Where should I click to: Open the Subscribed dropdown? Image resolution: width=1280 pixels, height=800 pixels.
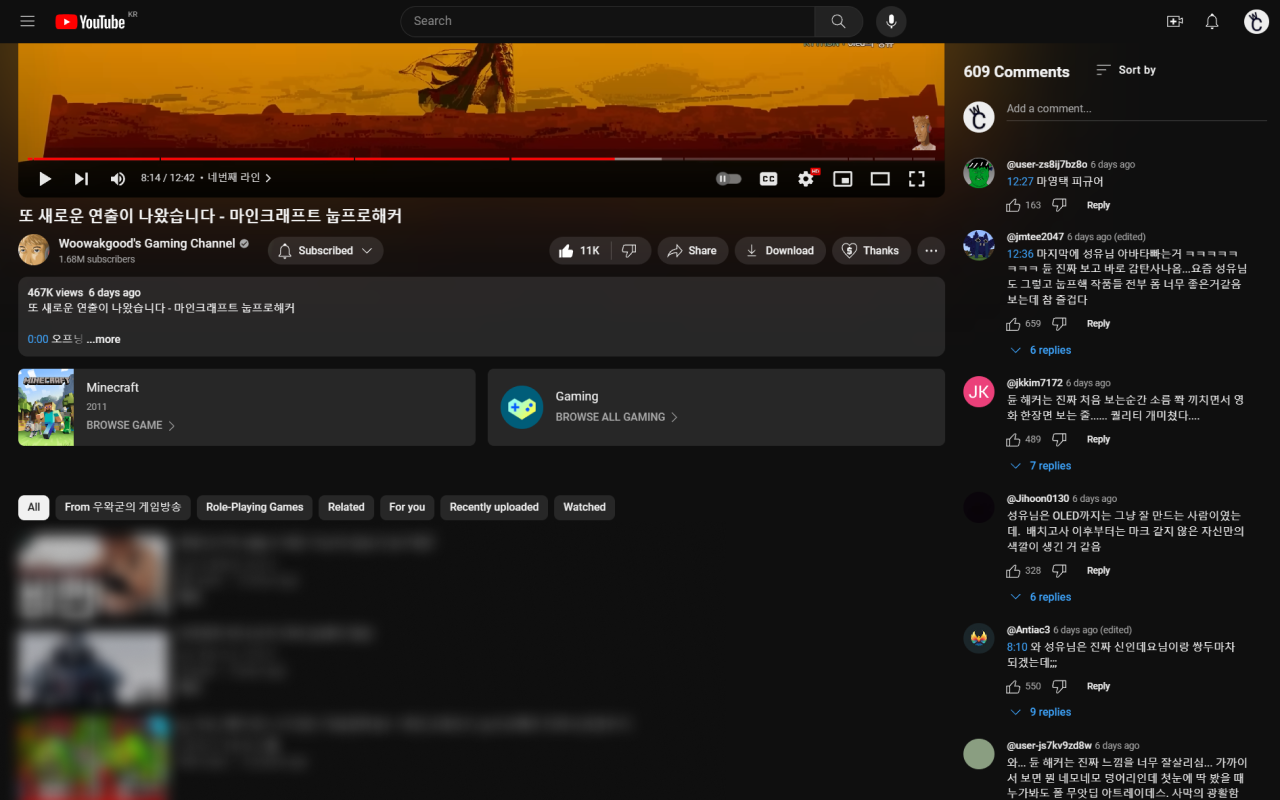325,250
